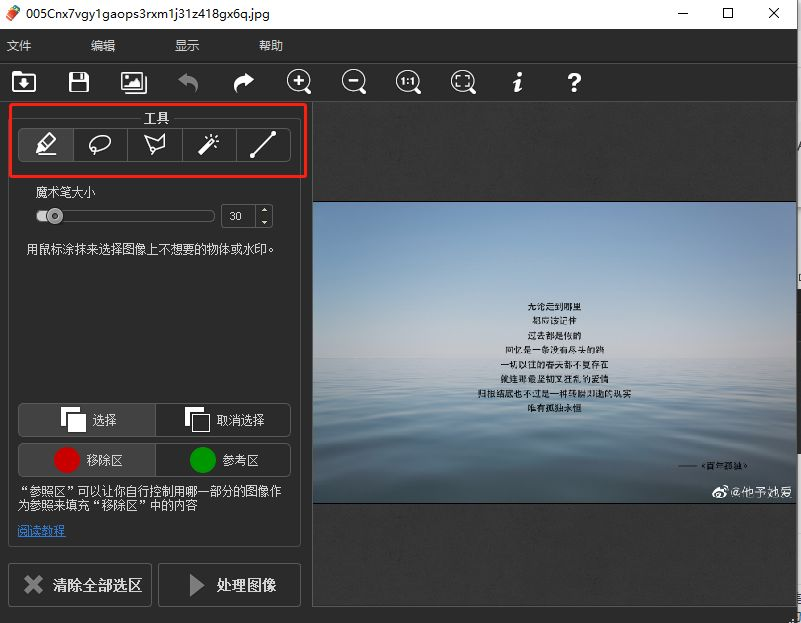Zoom out with the minus magnifier
Viewport: 801px width, 623px height.
click(353, 82)
